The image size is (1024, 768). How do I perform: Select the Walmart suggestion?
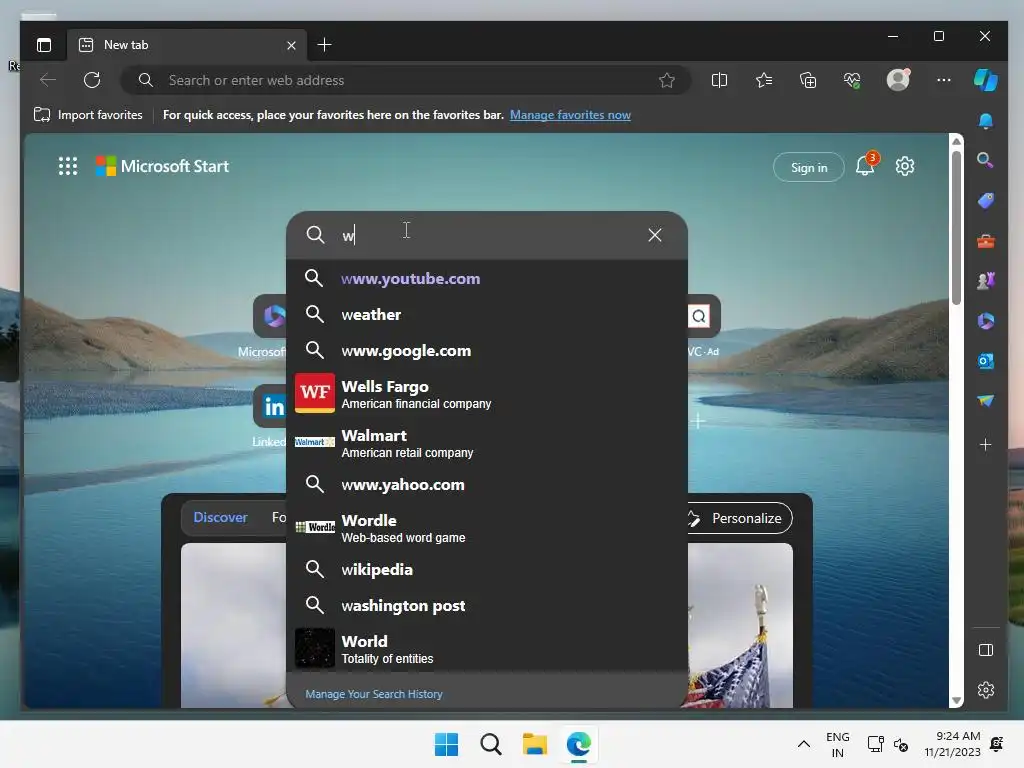487,443
